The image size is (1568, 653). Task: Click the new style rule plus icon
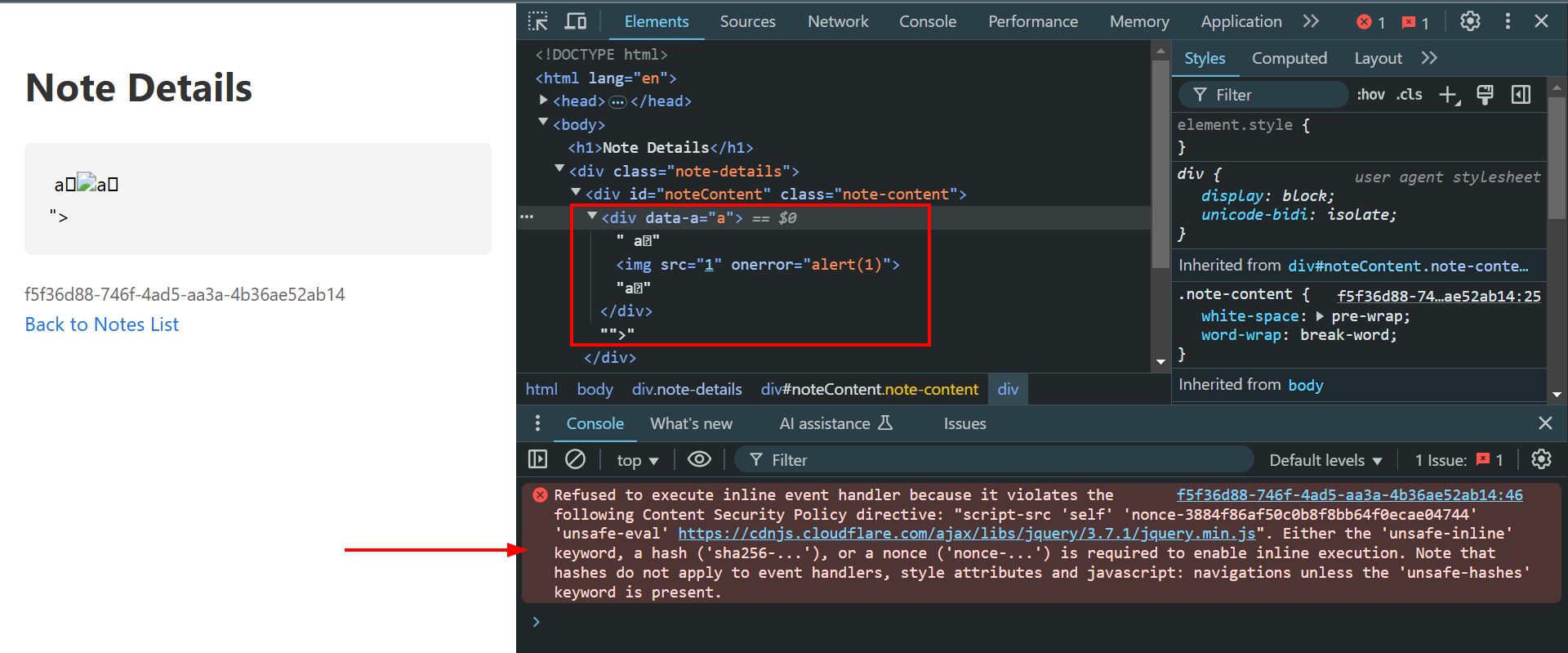pyautogui.click(x=1448, y=95)
